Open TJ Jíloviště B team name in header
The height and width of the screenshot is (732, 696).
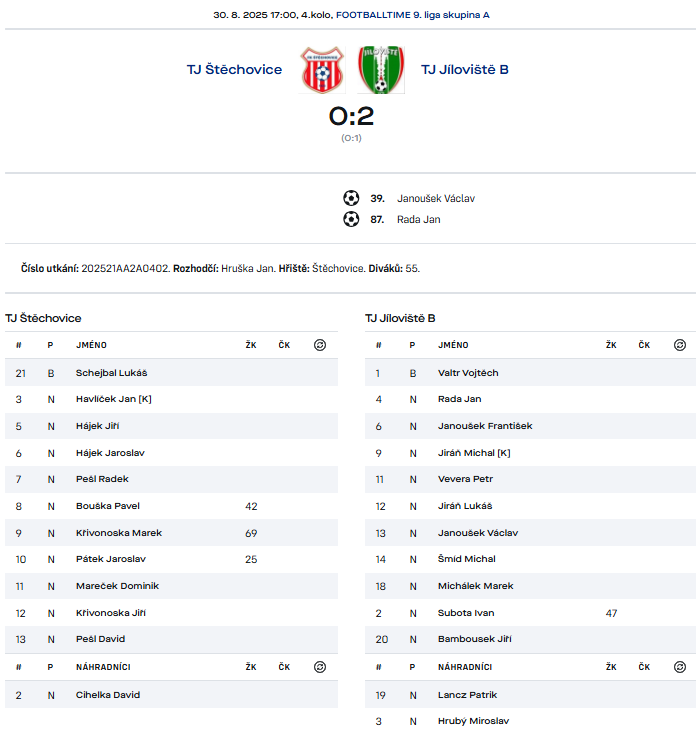coord(465,70)
